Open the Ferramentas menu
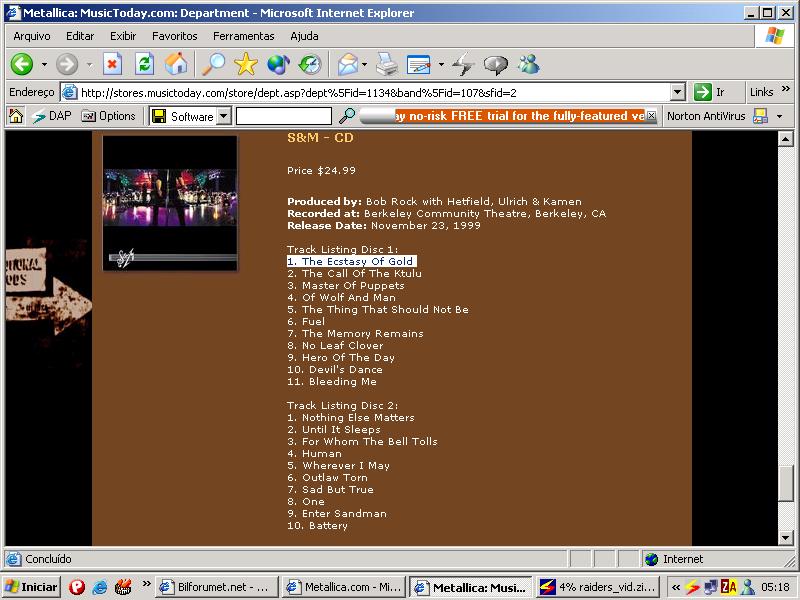Image resolution: width=800 pixels, height=600 pixels. pyautogui.click(x=243, y=36)
